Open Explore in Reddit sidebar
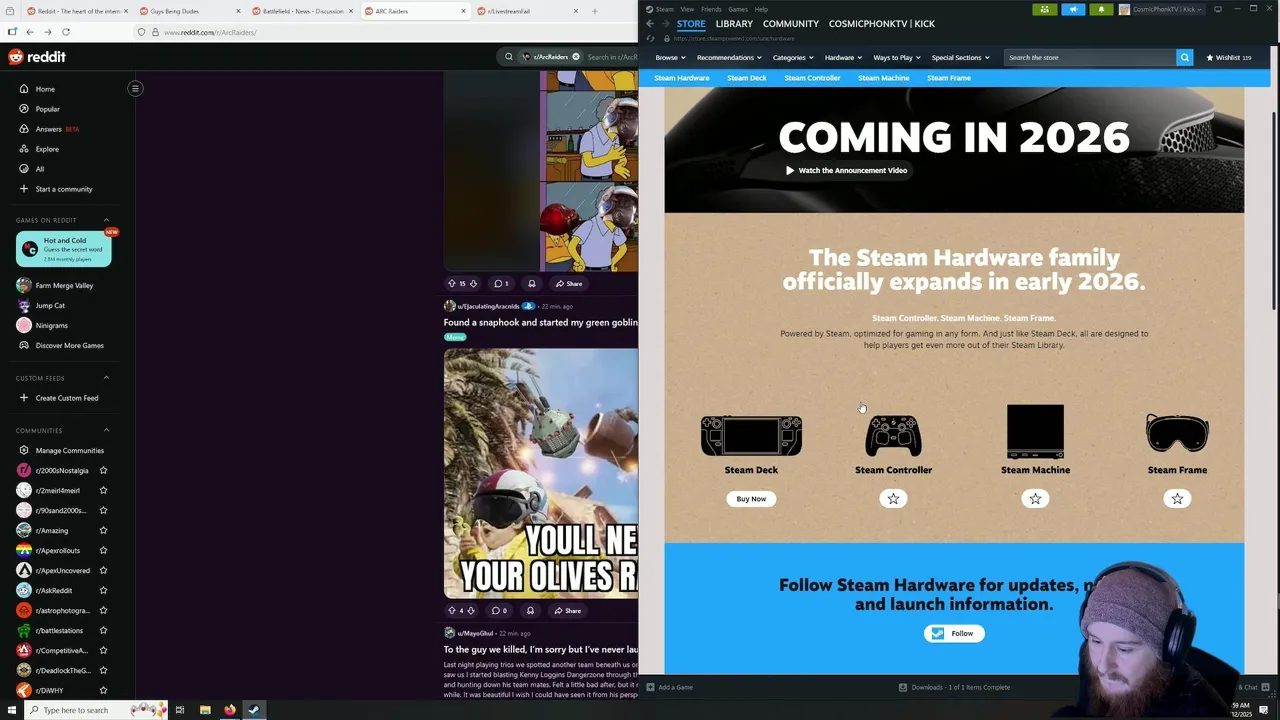This screenshot has height=720, width=1280. click(x=47, y=149)
